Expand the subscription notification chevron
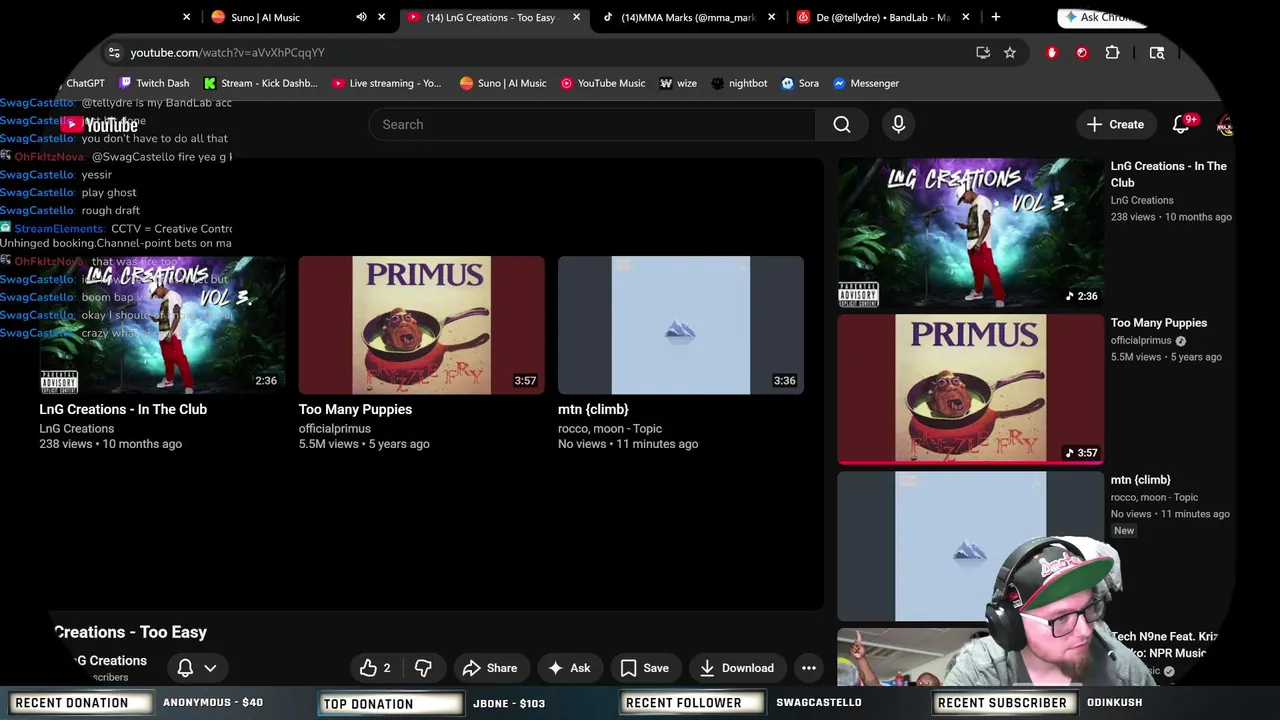This screenshot has height=720, width=1280. pos(210,668)
